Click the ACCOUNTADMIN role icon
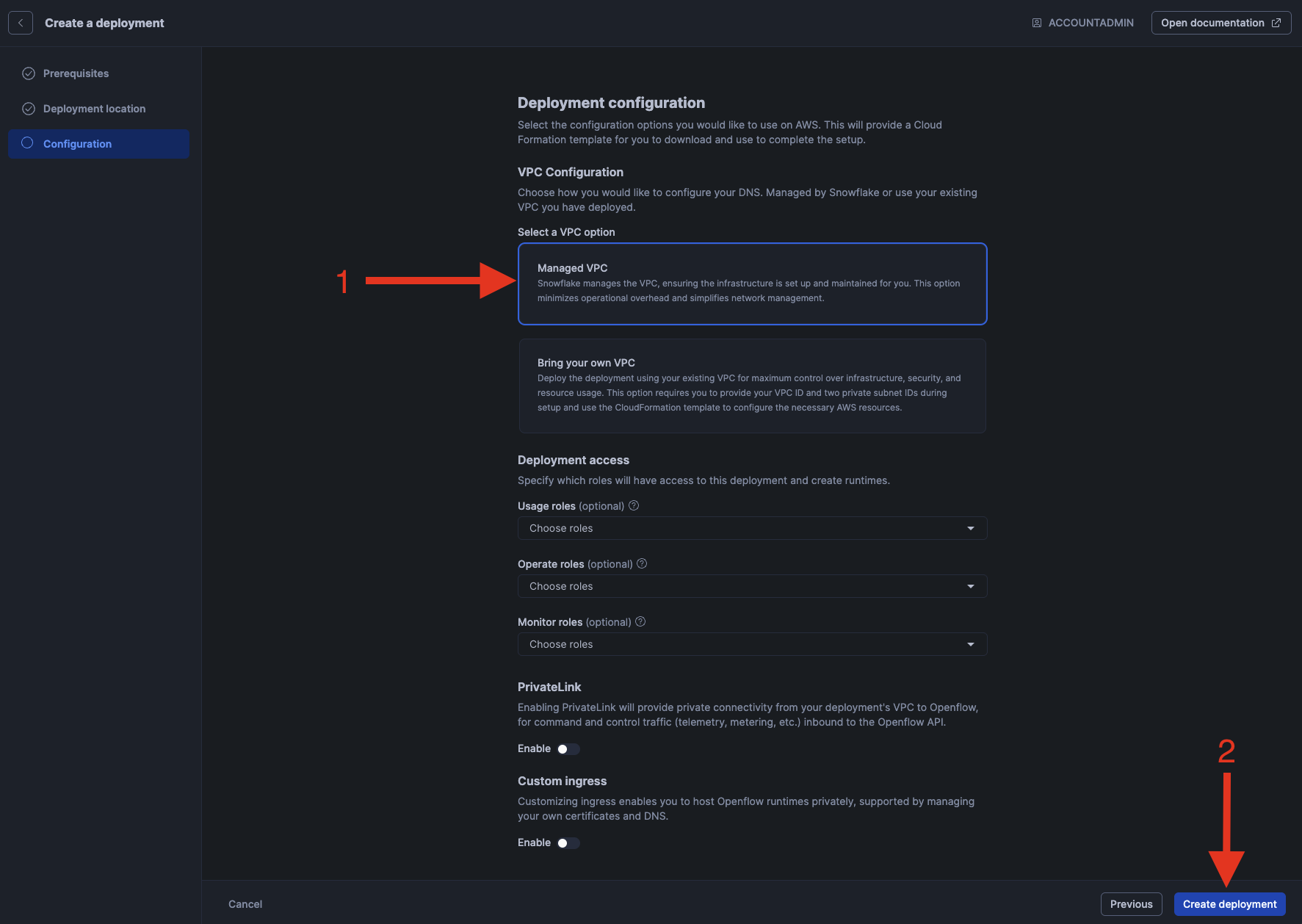 1037,23
